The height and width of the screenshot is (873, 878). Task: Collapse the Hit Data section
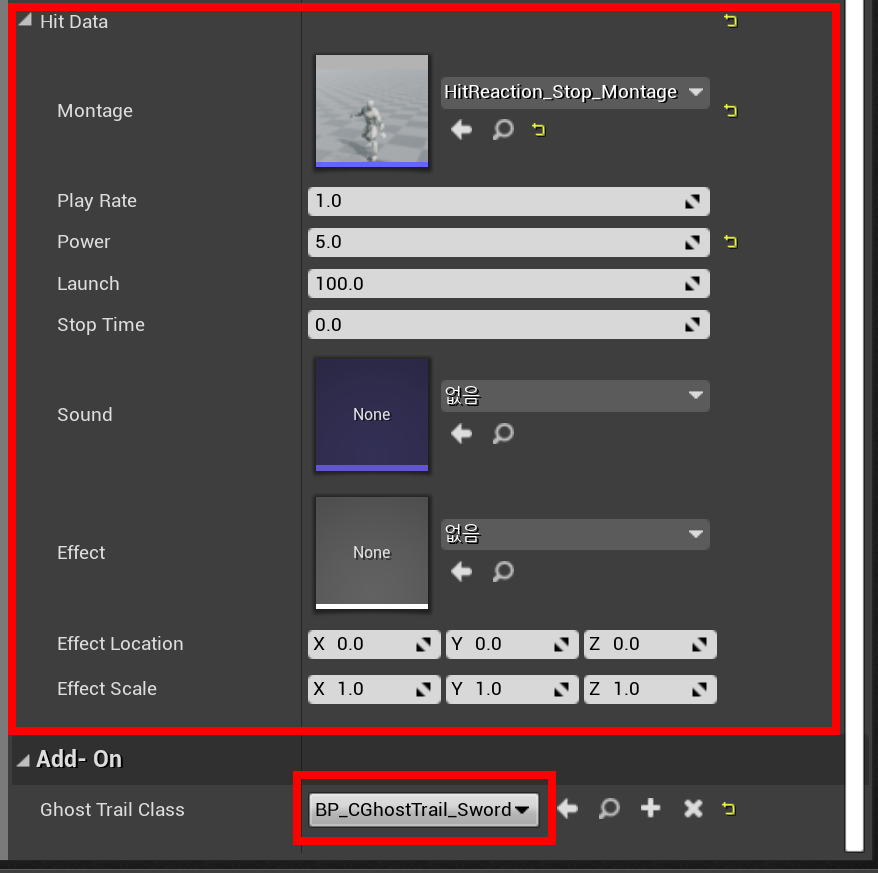(25, 21)
